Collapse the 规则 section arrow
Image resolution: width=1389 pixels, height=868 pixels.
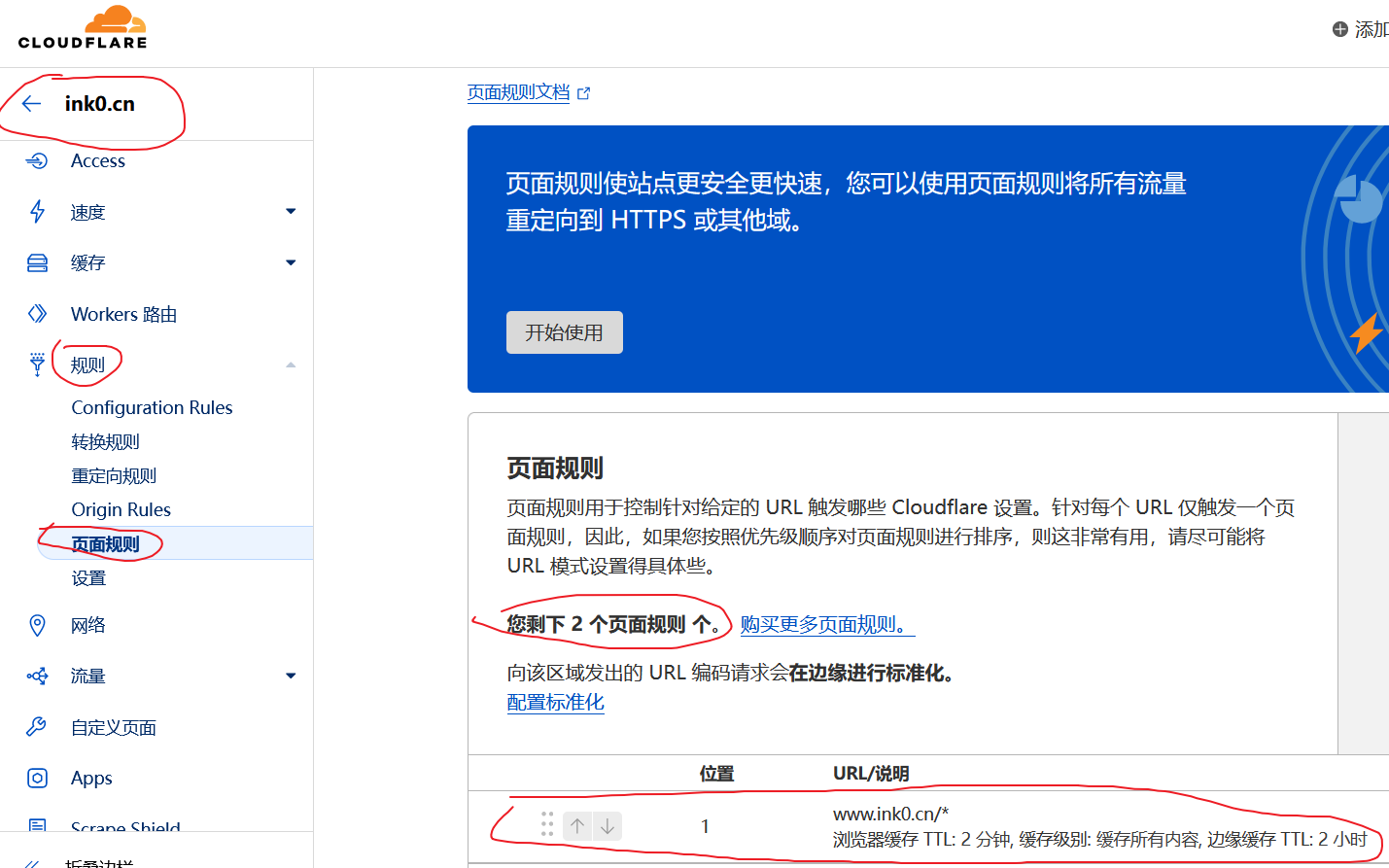(291, 365)
